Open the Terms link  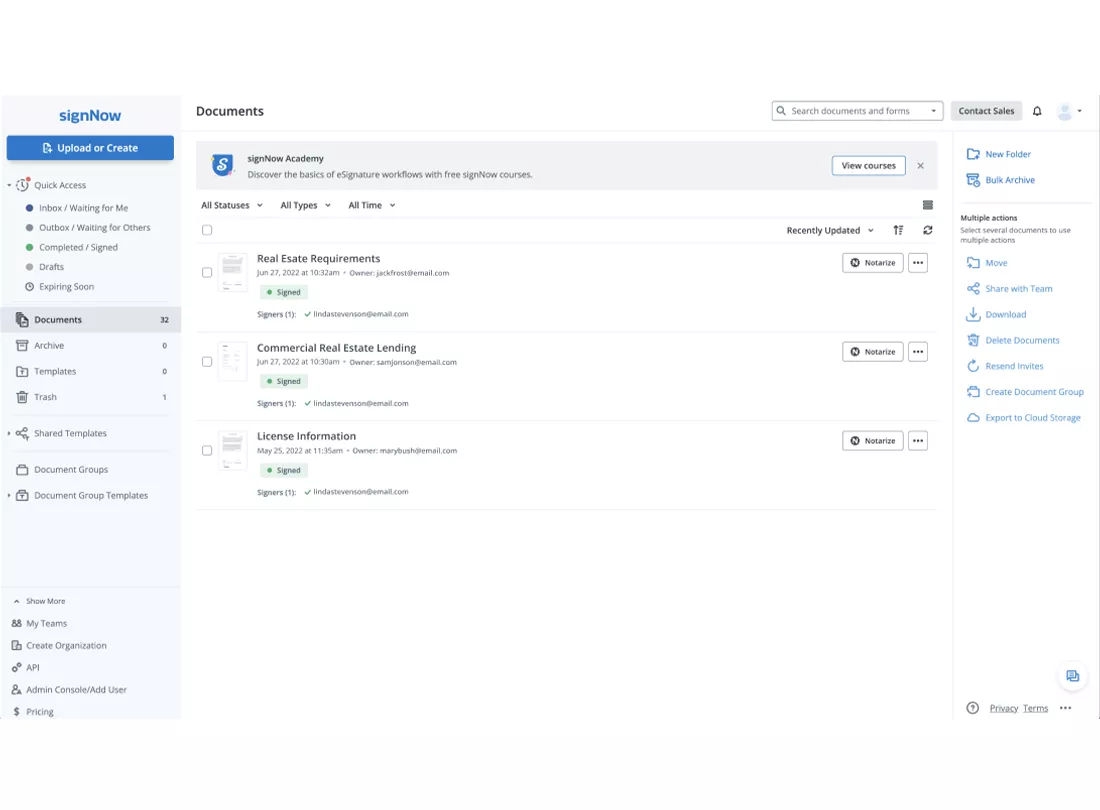1035,708
